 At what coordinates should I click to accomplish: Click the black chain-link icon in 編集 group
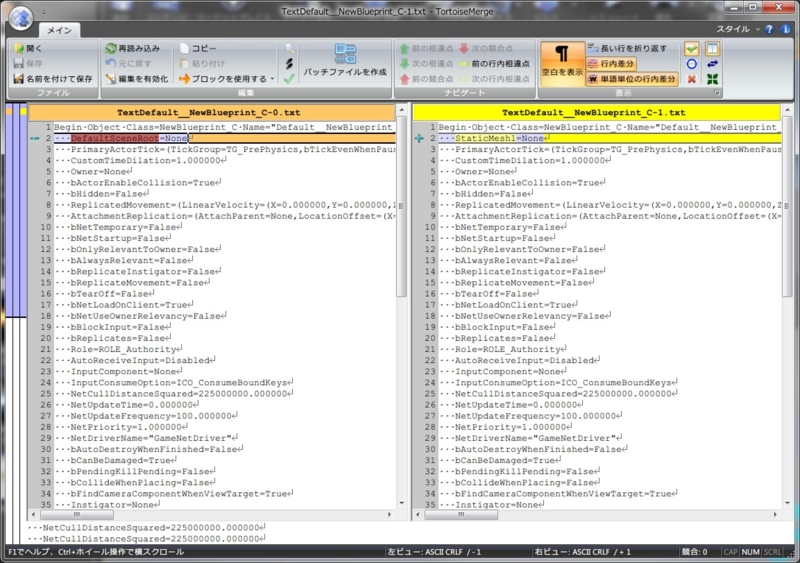[289, 63]
